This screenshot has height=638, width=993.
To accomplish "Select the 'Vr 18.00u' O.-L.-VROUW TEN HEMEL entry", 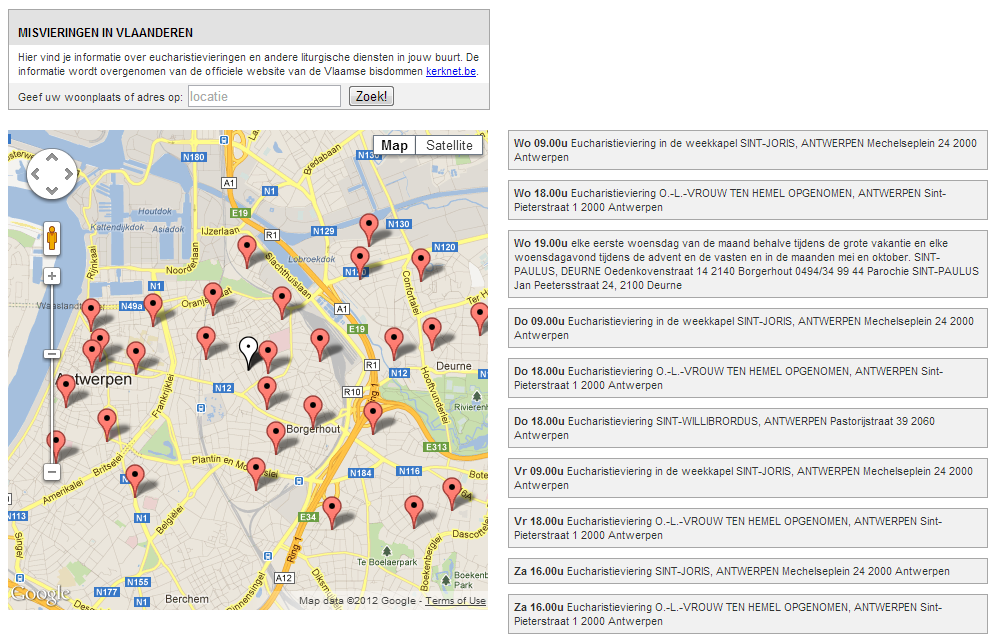I will [x=747, y=528].
